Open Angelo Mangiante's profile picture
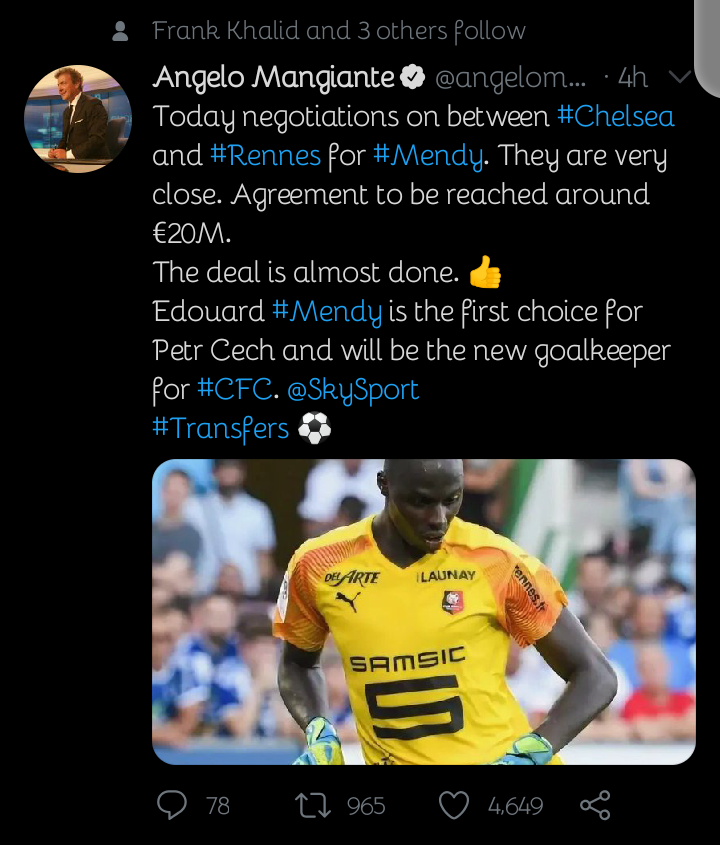 [78, 119]
